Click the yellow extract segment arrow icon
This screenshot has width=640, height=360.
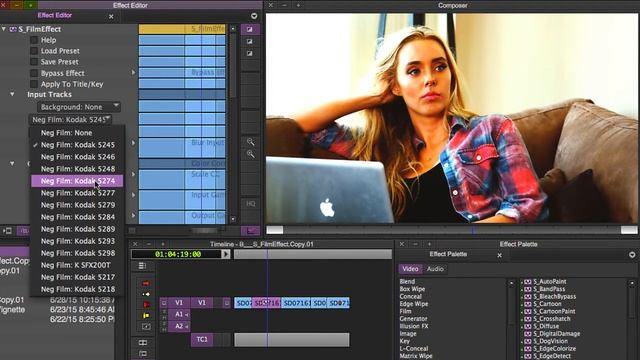146,294
